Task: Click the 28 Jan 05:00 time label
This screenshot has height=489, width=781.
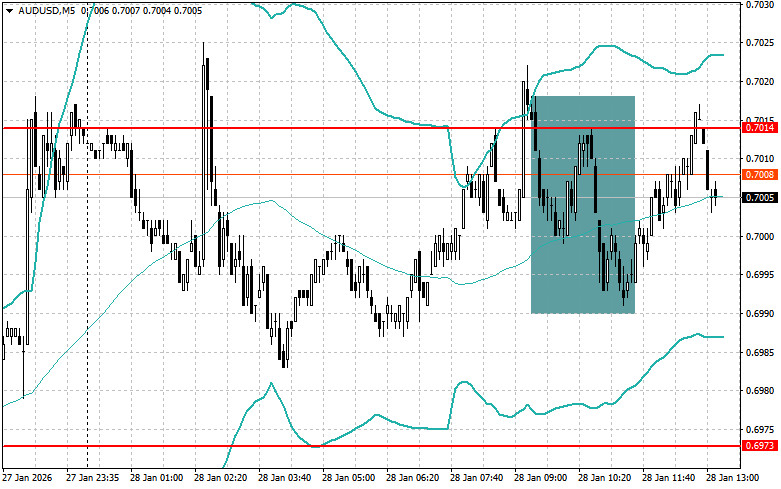Action: tap(349, 478)
